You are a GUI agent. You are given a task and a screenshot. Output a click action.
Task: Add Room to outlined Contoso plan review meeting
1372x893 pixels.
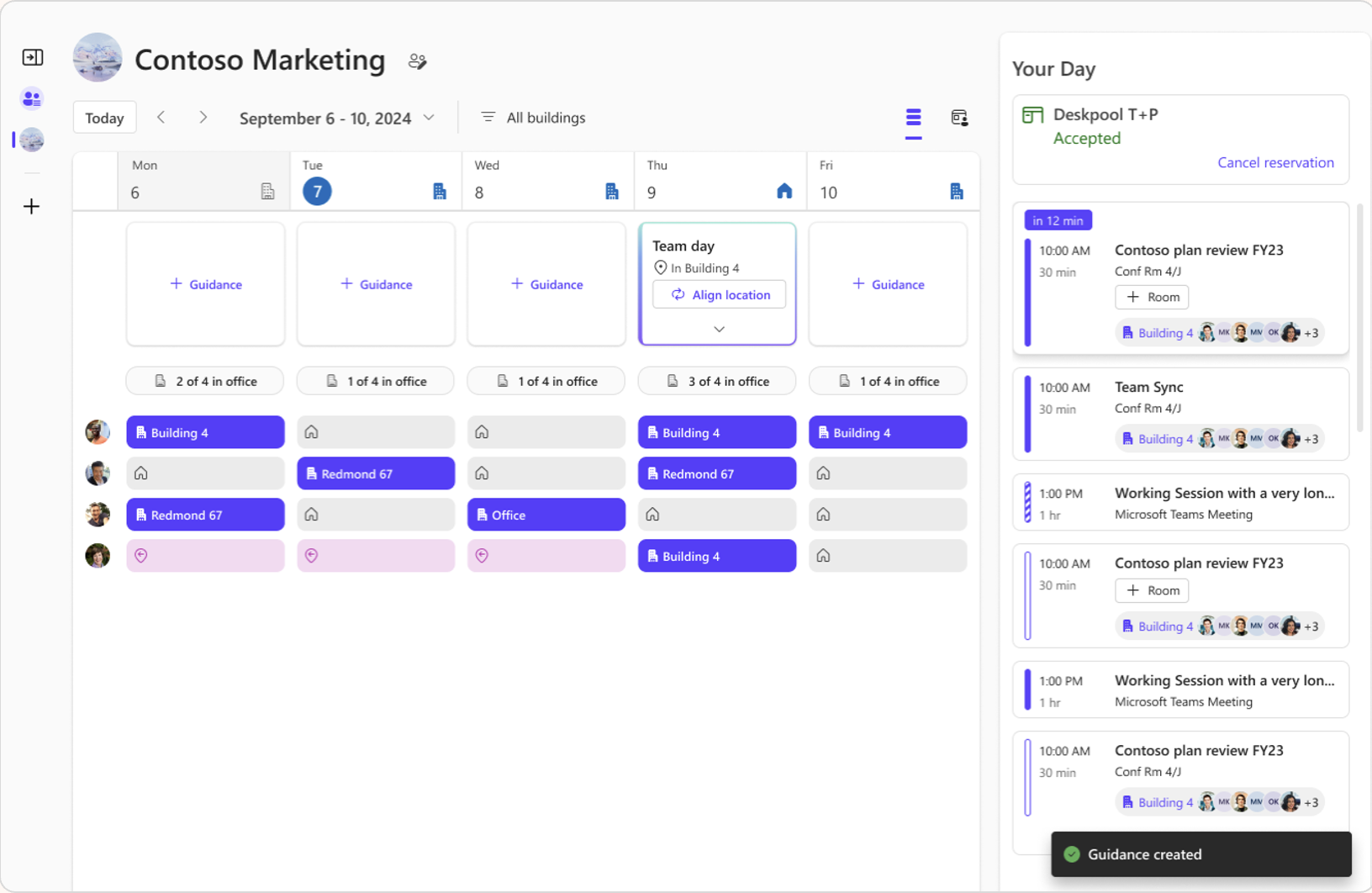coord(1152,590)
